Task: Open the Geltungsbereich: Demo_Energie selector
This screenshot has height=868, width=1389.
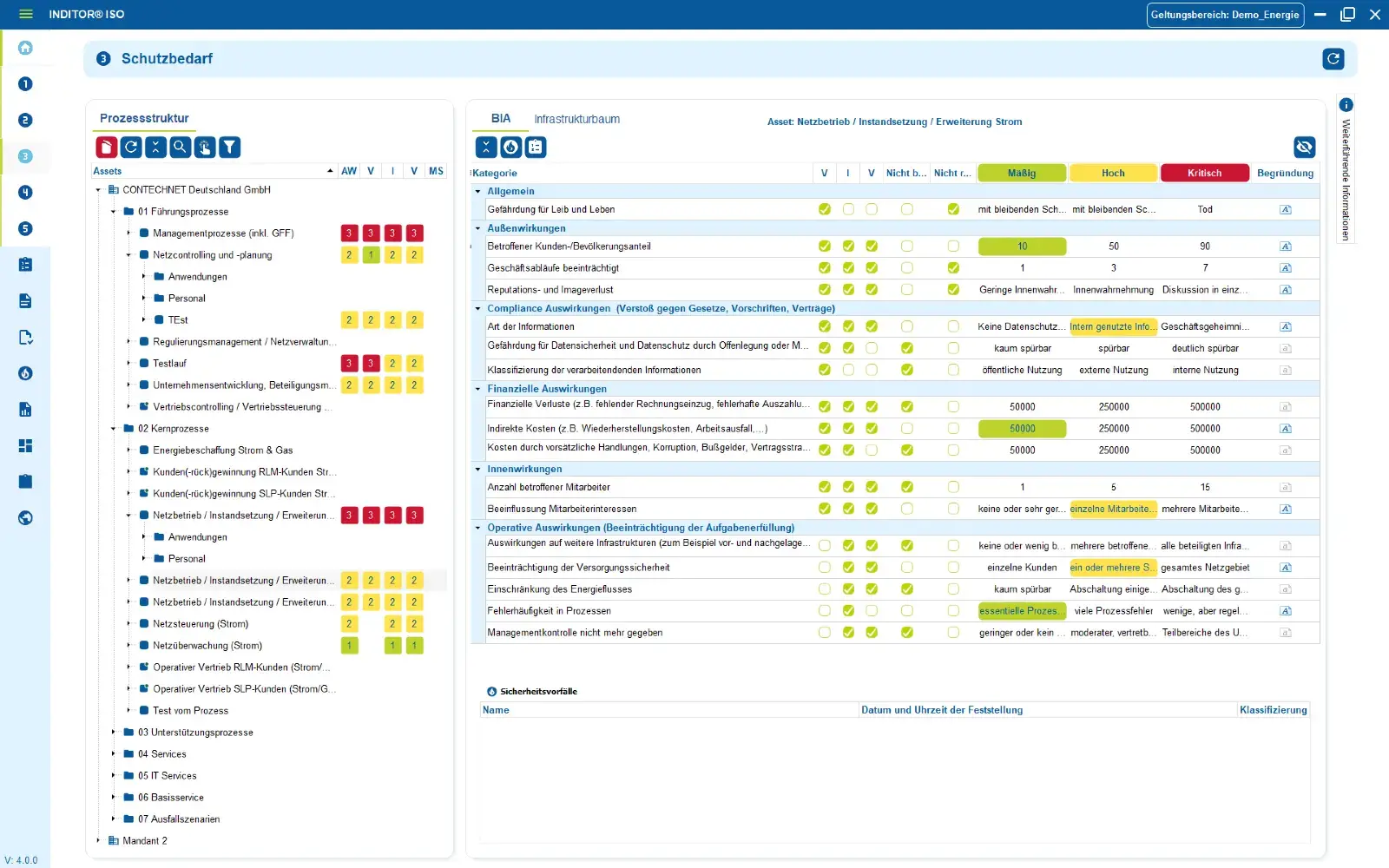Action: [x=1226, y=15]
